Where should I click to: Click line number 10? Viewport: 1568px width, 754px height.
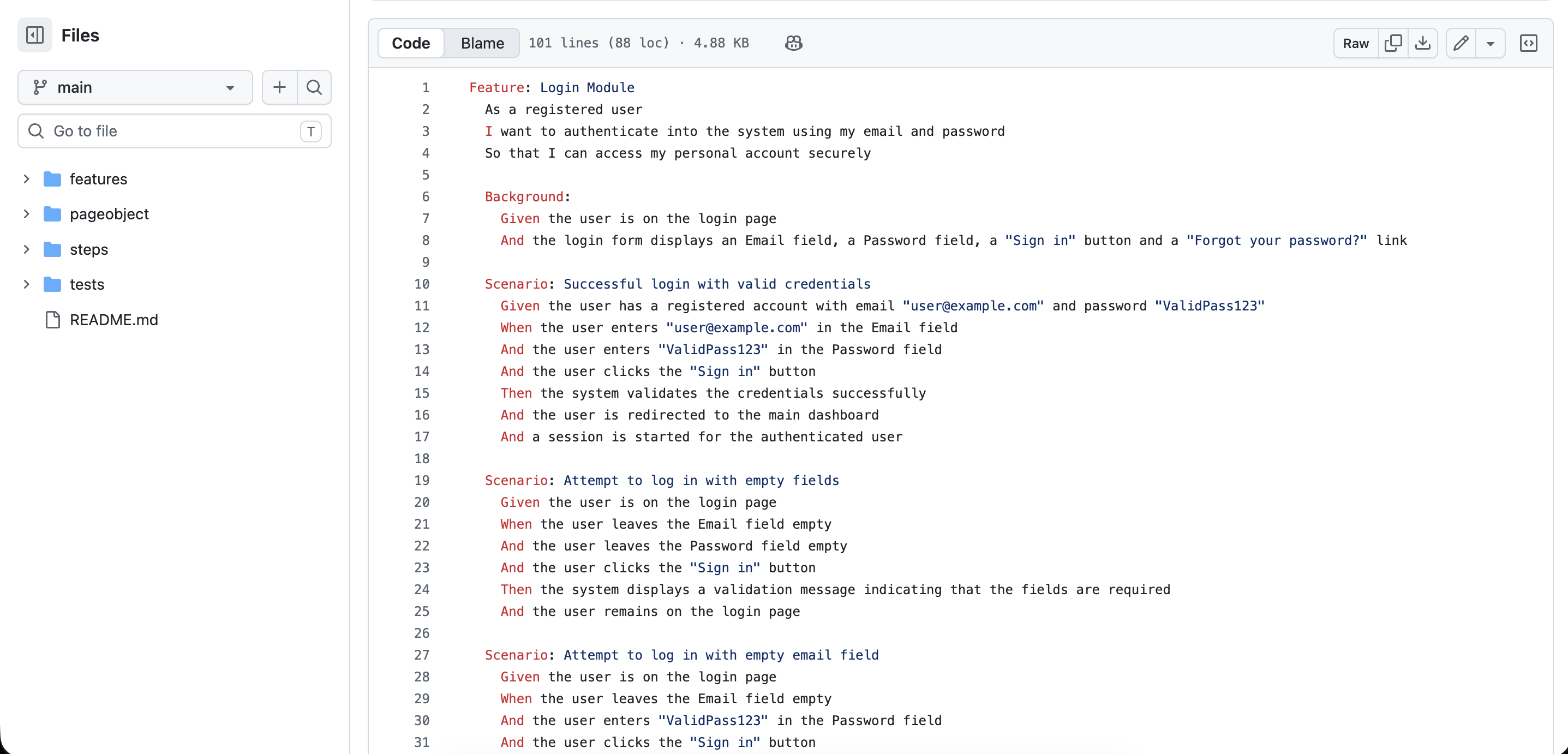[422, 284]
